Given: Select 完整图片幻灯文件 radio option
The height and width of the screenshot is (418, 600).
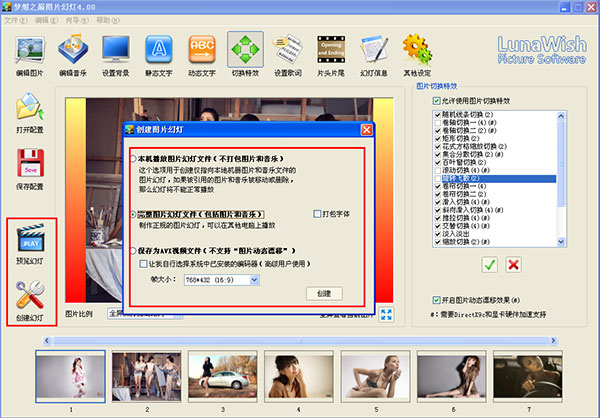Looking at the screenshot, I should point(133,214).
